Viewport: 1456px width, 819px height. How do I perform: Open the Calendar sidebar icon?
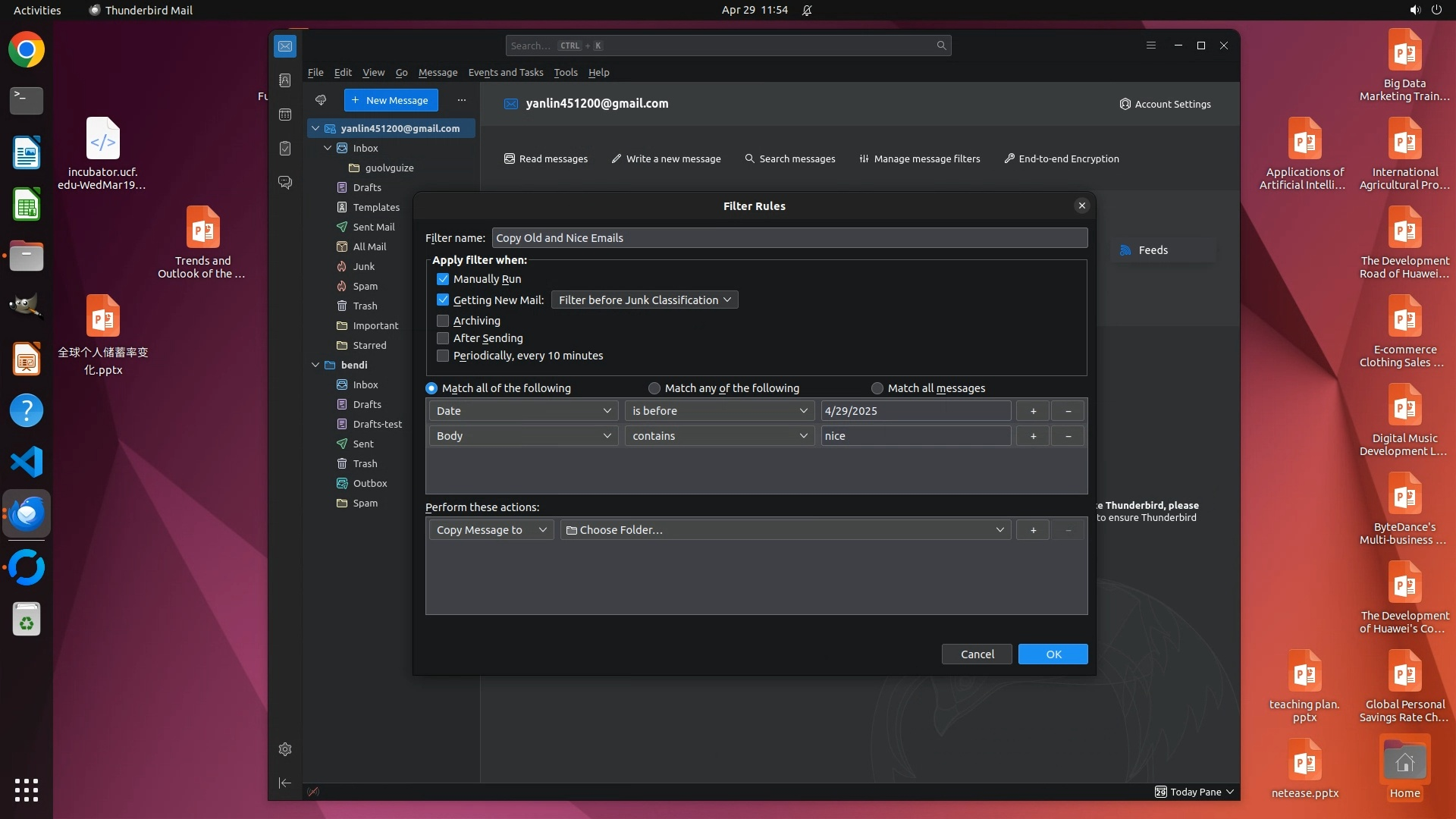tap(285, 115)
